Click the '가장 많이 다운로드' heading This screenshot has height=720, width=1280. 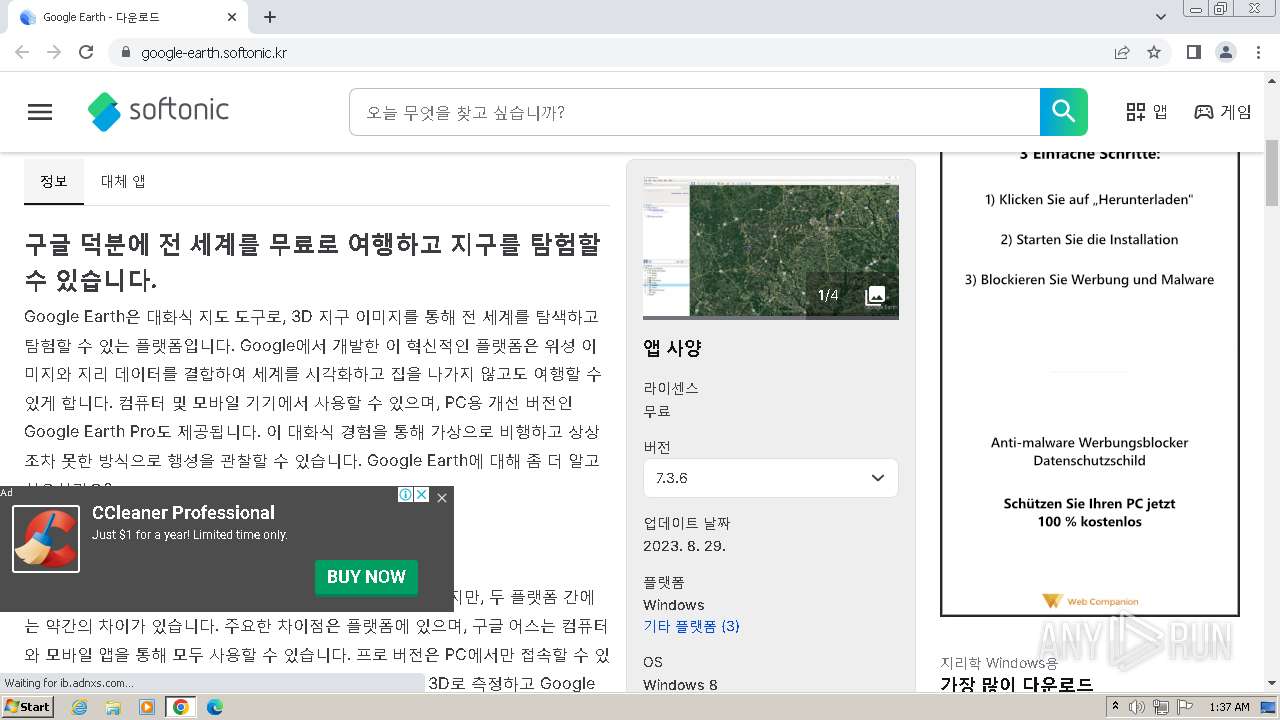coord(1016,685)
